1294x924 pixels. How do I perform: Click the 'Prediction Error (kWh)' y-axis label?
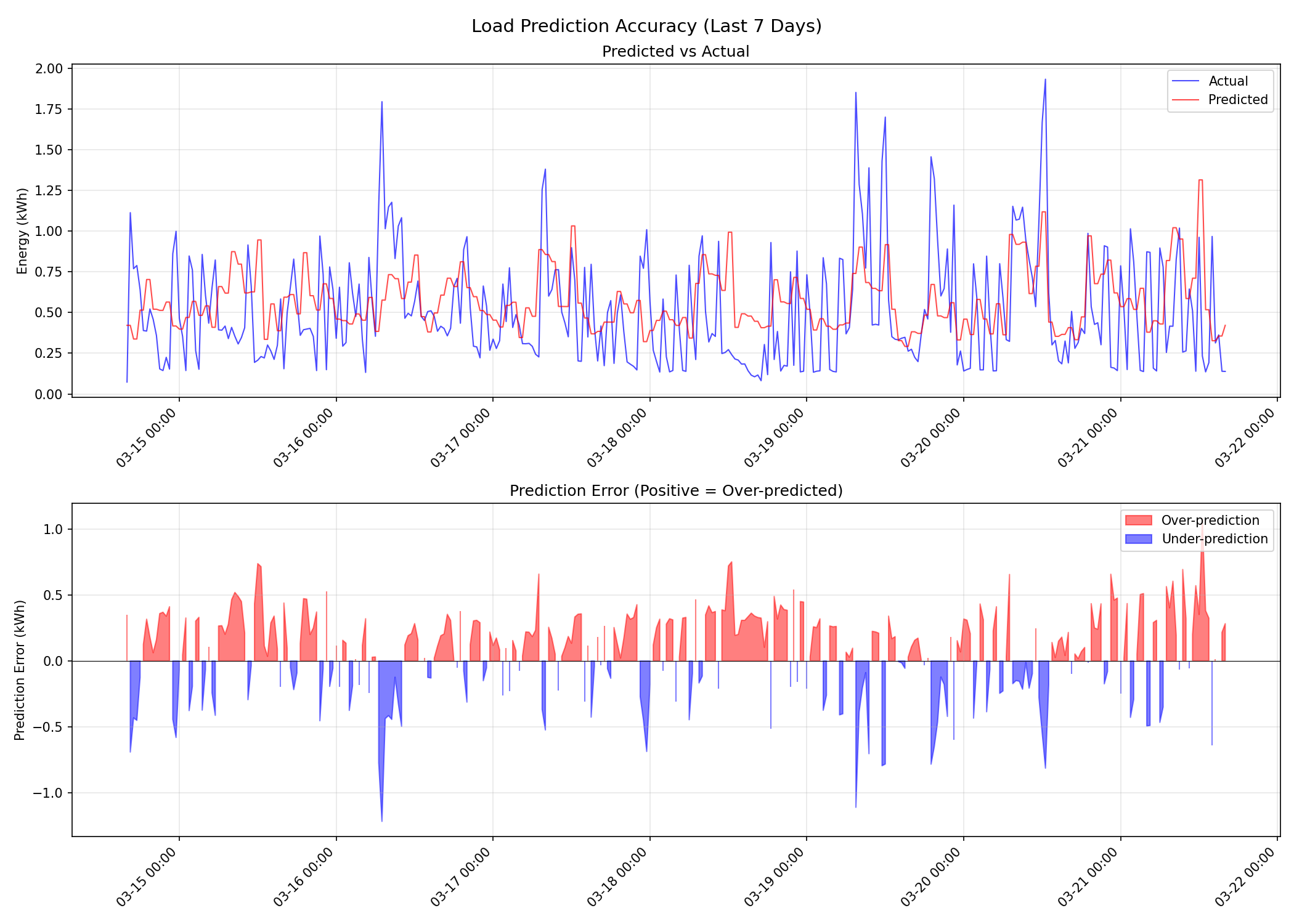click(20, 670)
